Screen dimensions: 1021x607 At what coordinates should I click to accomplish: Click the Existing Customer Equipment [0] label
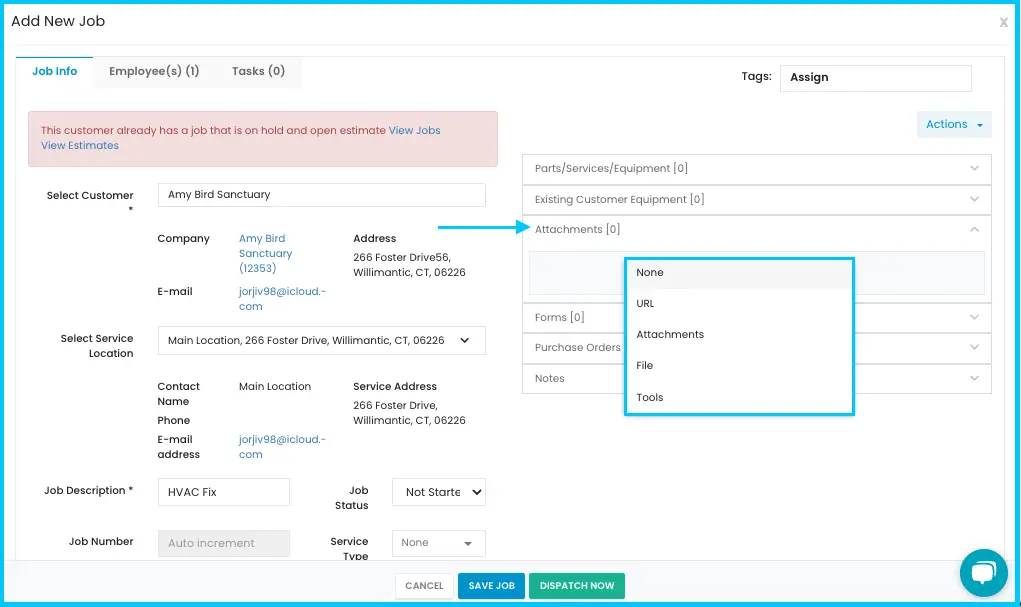pos(619,199)
